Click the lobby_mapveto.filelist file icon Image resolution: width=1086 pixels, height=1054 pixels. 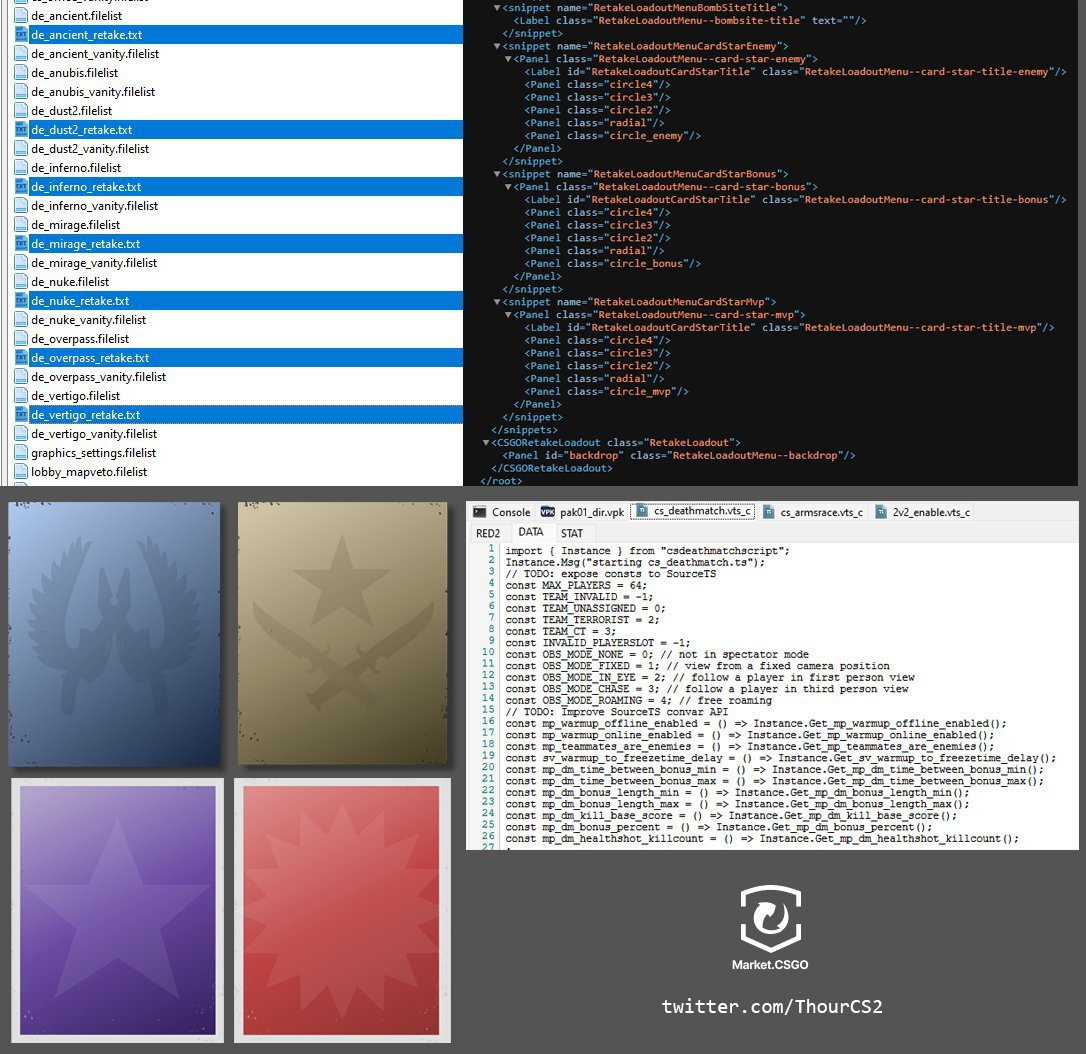tap(21, 472)
